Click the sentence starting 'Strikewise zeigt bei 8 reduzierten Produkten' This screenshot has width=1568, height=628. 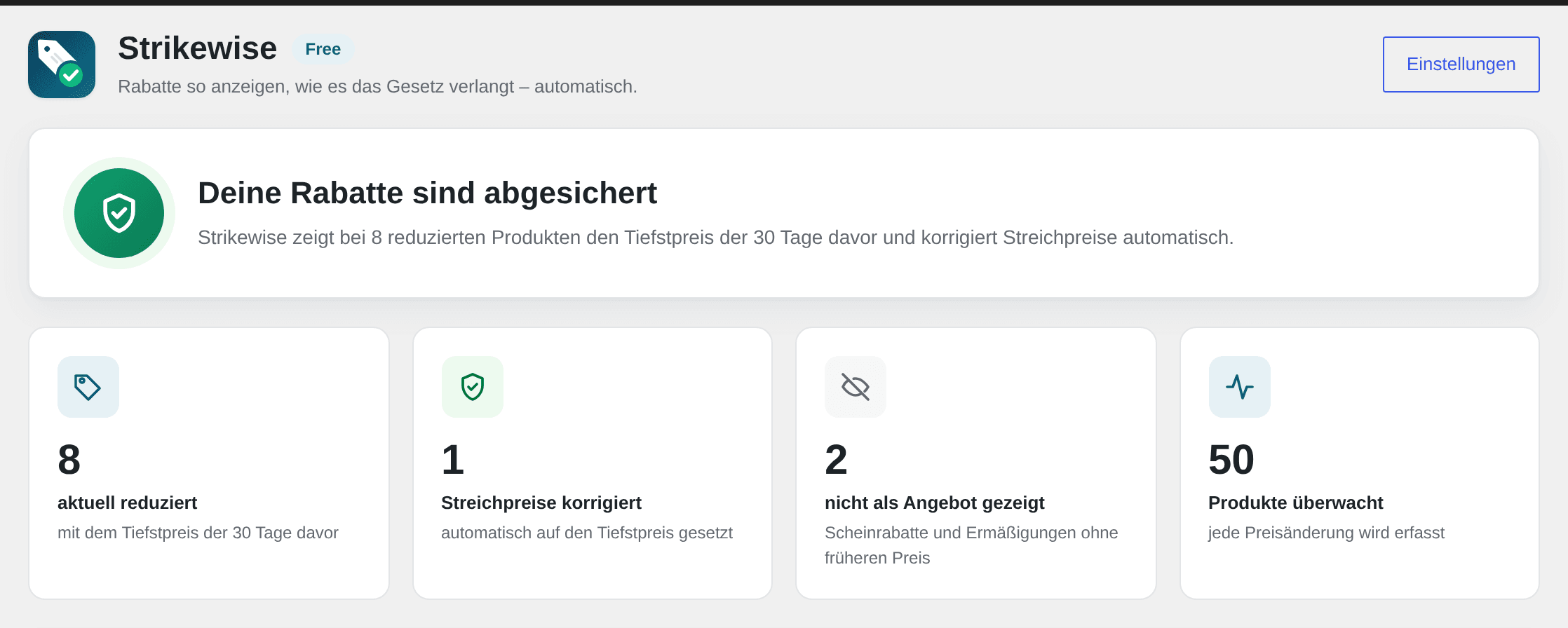coord(715,238)
